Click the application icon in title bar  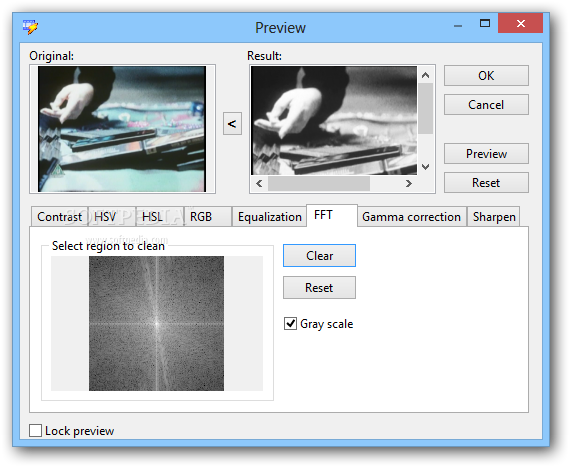30,27
